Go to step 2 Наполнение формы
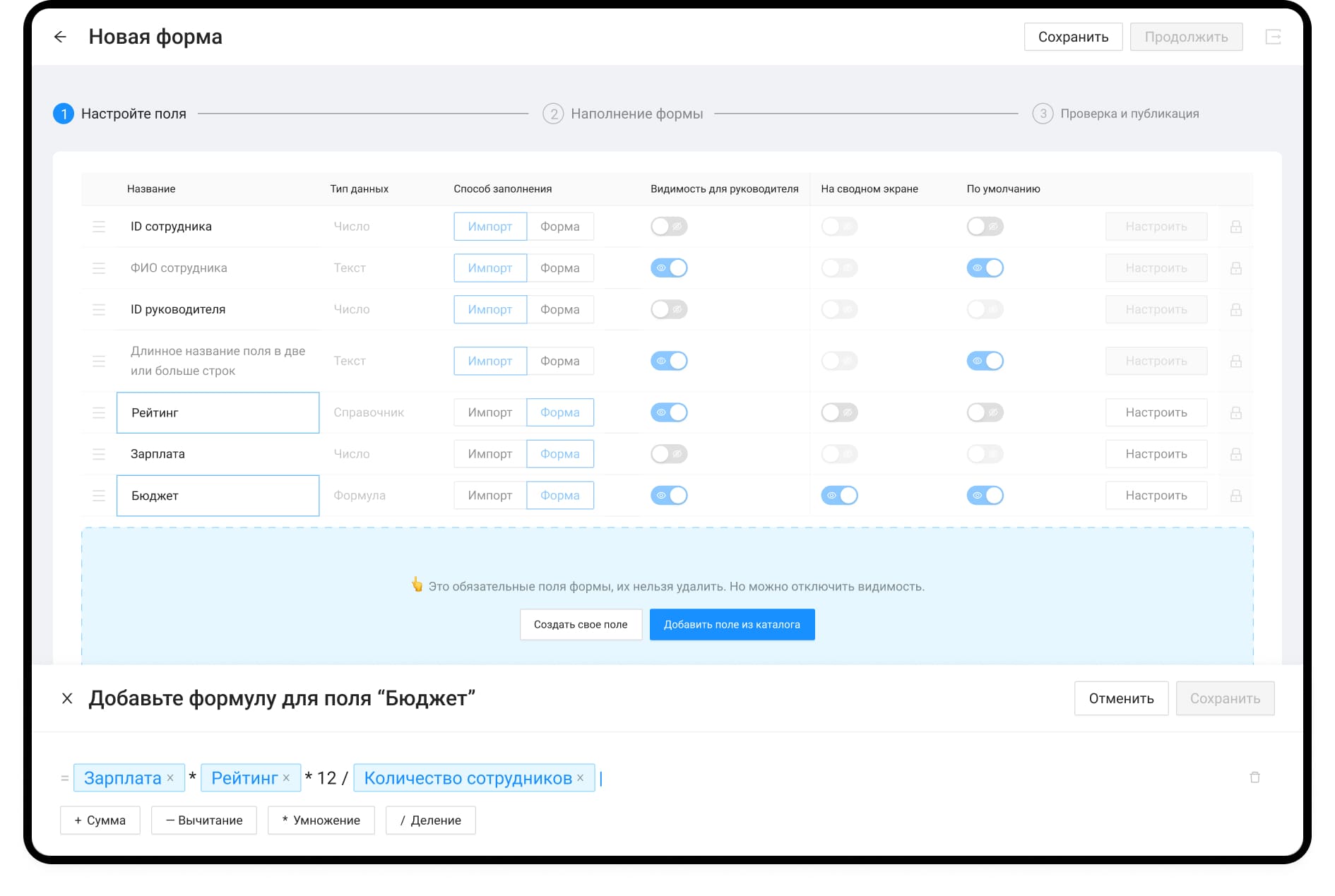1335x896 pixels. [x=623, y=114]
